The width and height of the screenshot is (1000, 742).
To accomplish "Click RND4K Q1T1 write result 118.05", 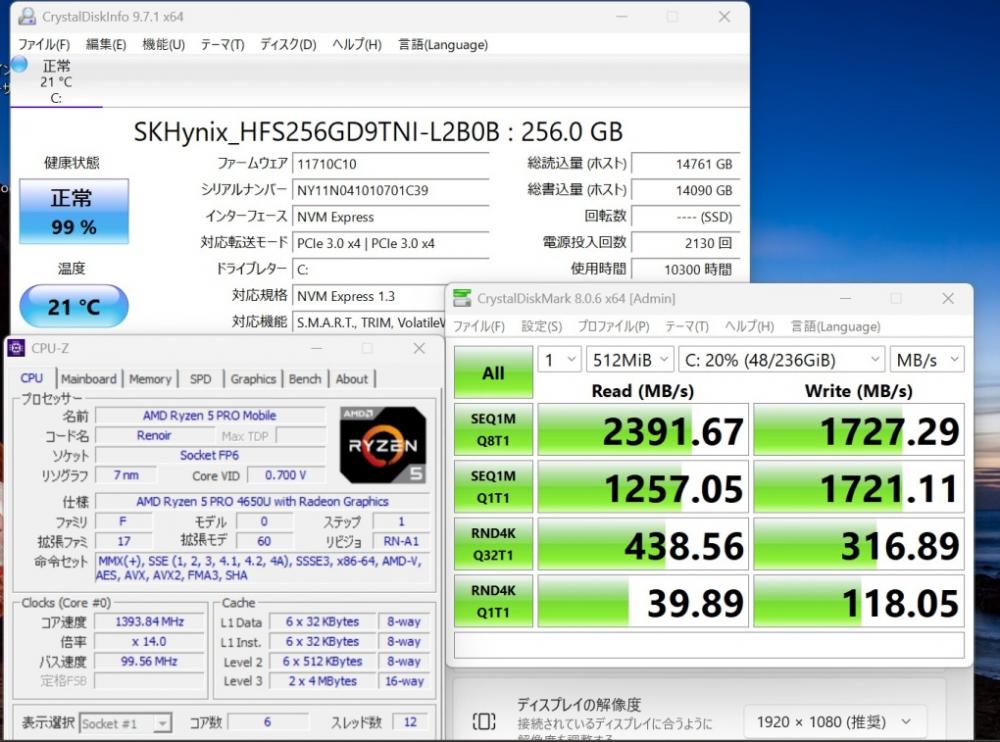I will click(x=858, y=602).
